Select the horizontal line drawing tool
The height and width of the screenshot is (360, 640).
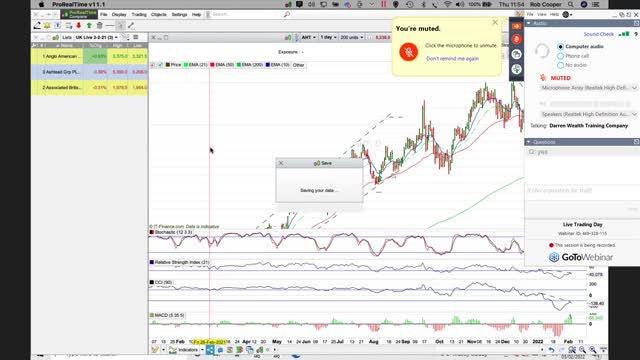[x=110, y=26]
